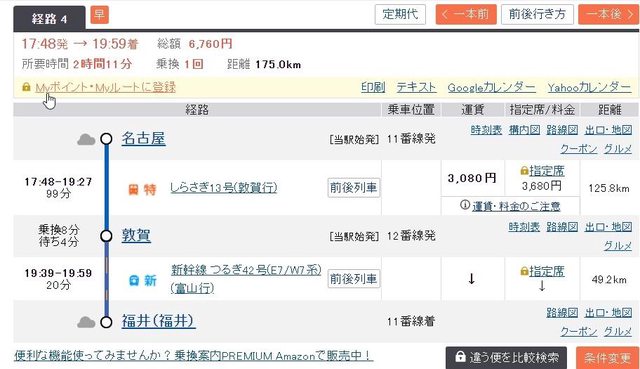Go to earlier train with 一本前
The image size is (640, 369).
pyautogui.click(x=466, y=14)
